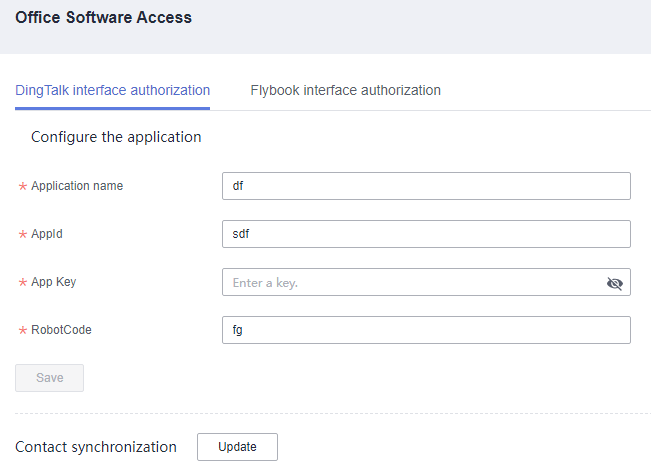Image resolution: width=651 pixels, height=469 pixels.
Task: Click required asterisk beside App Key
Action: point(23,283)
